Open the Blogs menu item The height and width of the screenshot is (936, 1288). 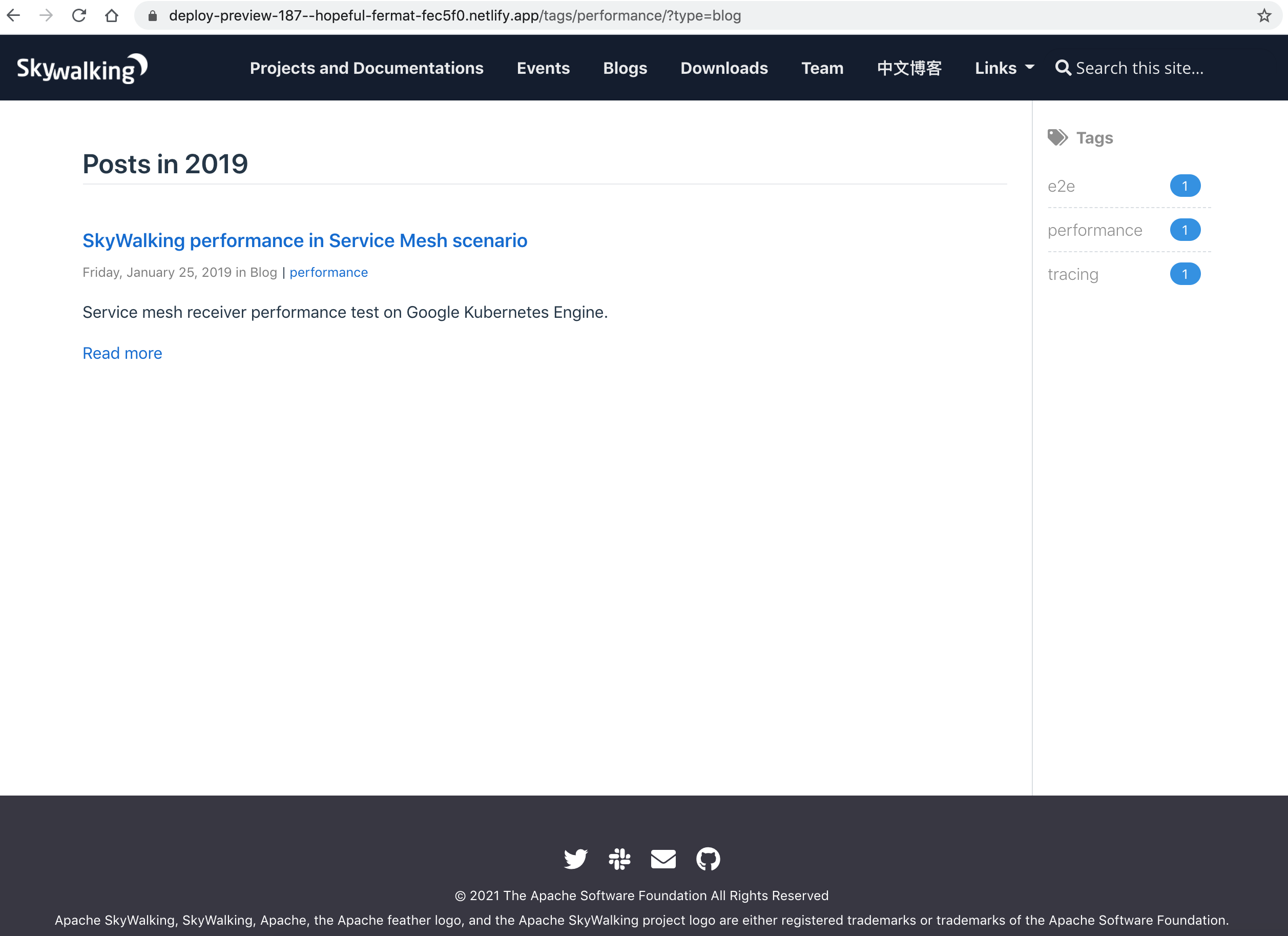click(x=625, y=68)
